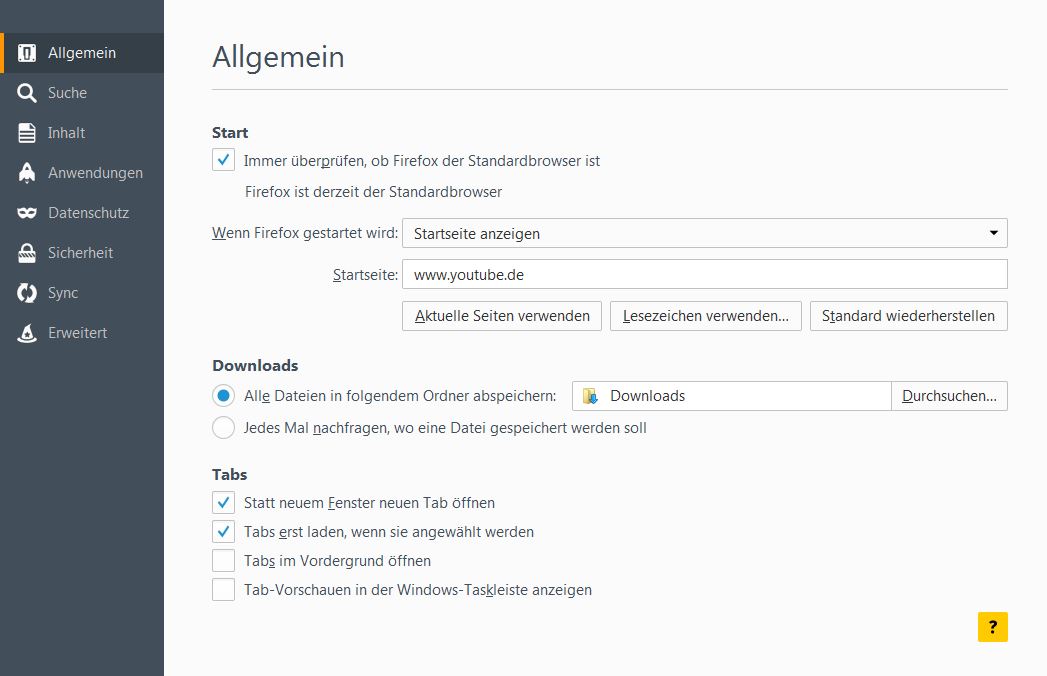
Task: Enable Tabs im Vordergrund öffnen checkbox
Action: 224,561
